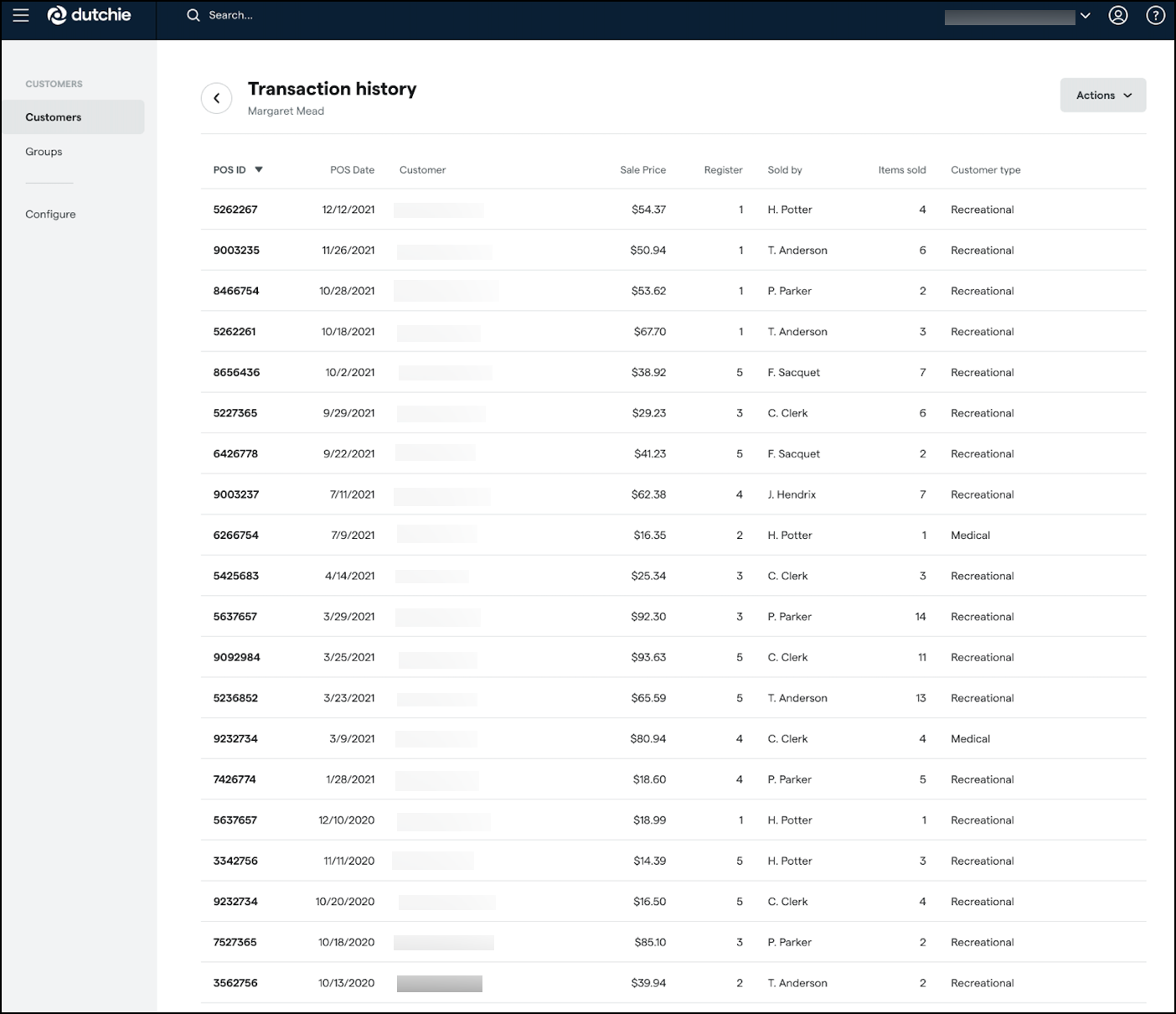Click the Sale Price column header
This screenshot has height=1014, width=1176.
pos(643,169)
